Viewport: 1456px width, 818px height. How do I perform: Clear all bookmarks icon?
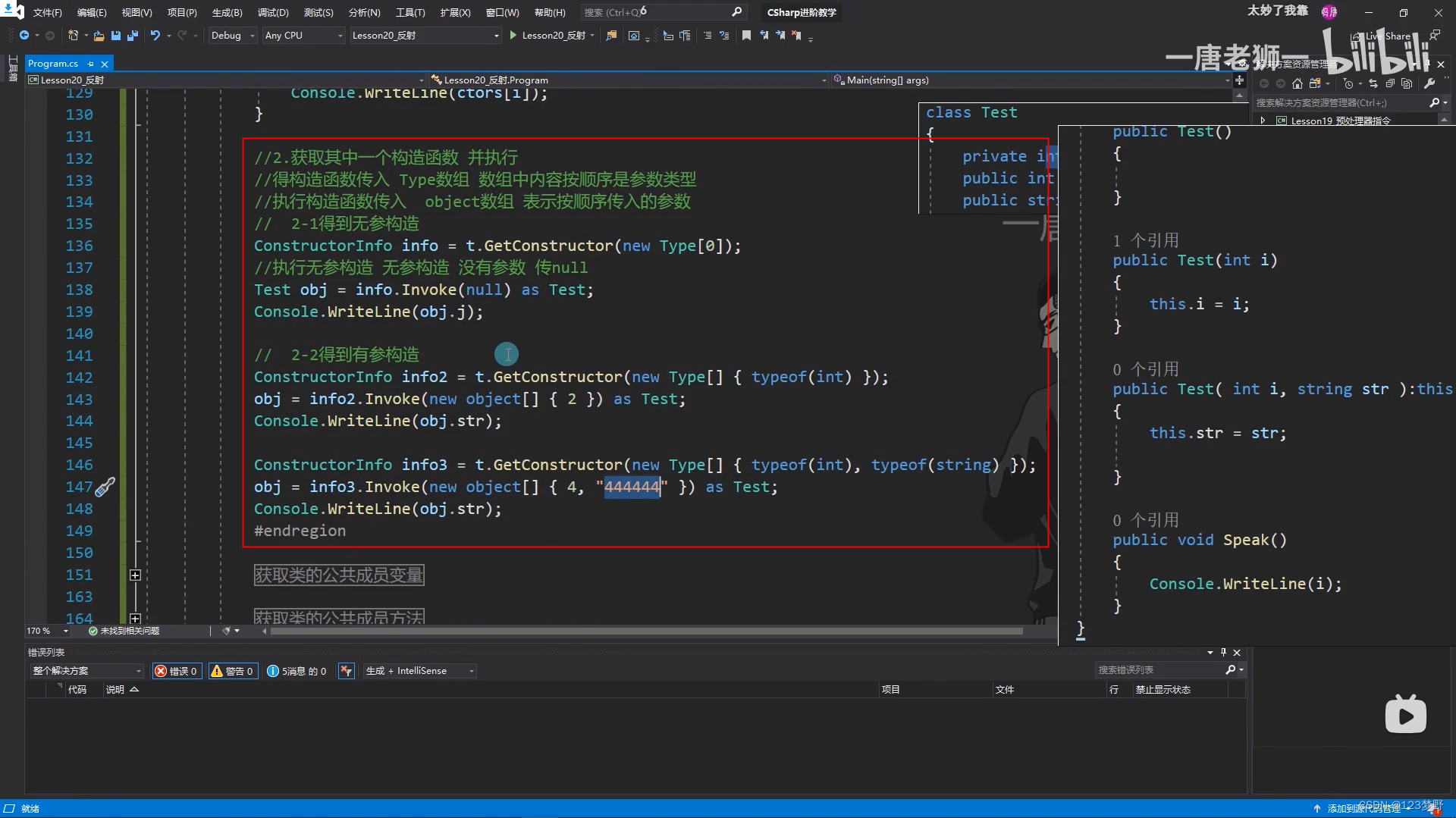(796, 36)
